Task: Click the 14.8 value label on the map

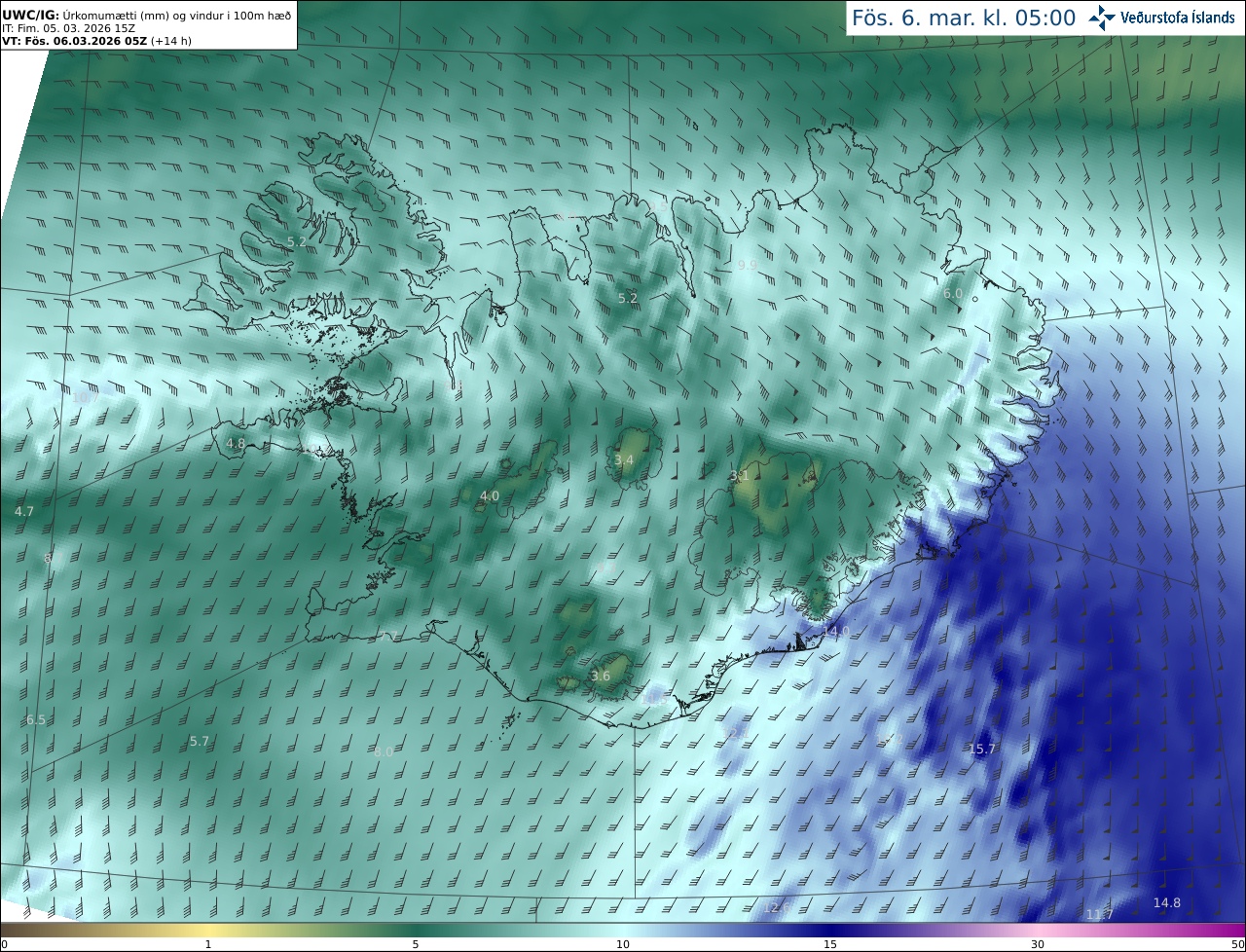Action: pos(1167,902)
